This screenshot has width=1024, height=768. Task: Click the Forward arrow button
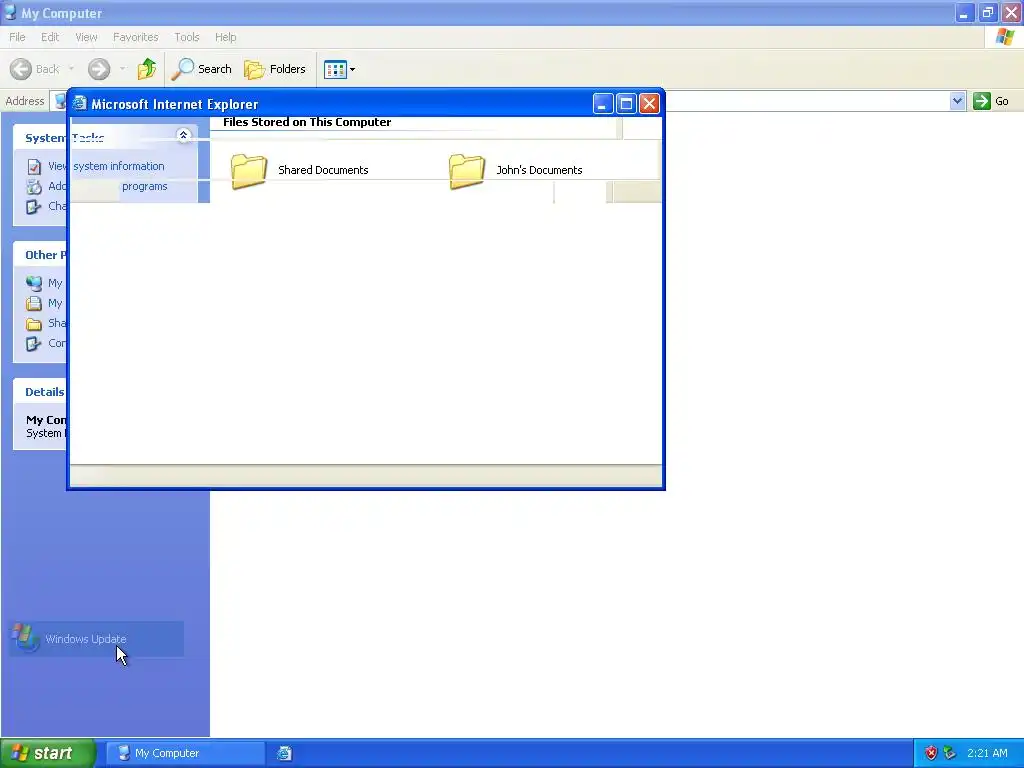coord(99,69)
